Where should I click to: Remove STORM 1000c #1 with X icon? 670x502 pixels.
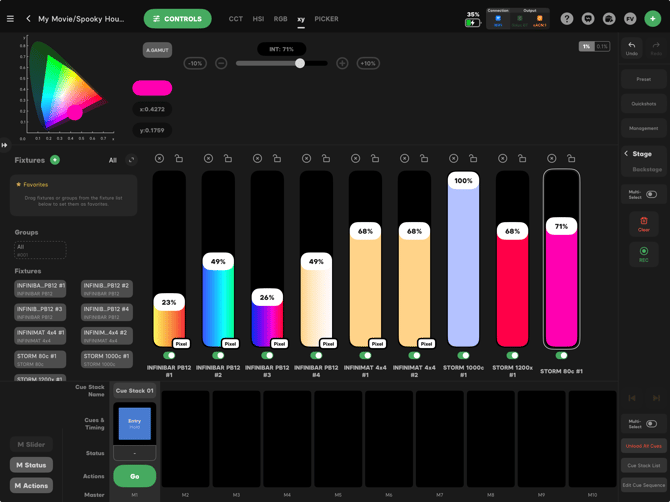pyautogui.click(x=453, y=159)
